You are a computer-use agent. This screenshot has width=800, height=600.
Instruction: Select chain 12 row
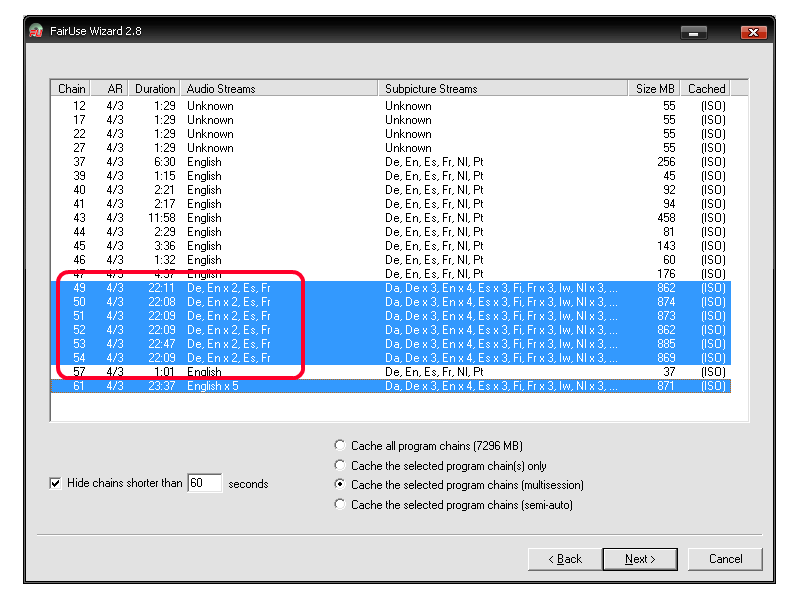[391, 106]
